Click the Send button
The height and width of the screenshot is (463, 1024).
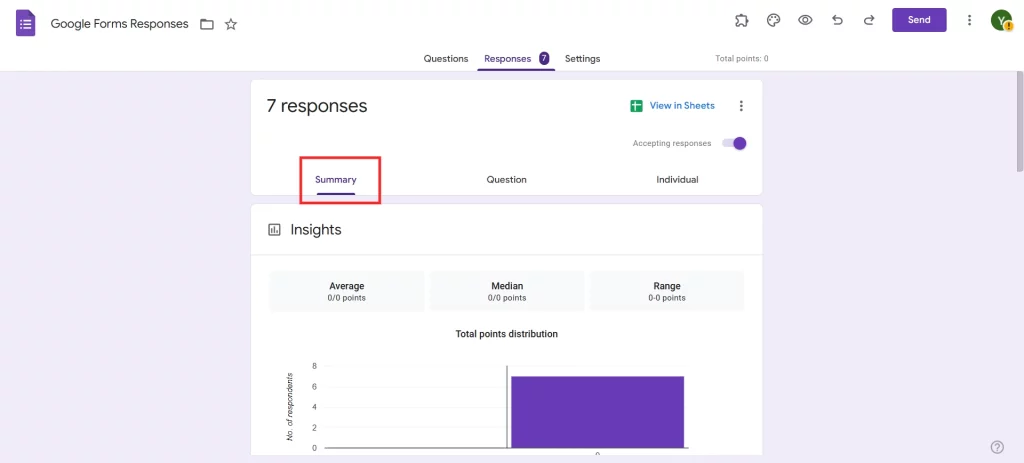(919, 20)
